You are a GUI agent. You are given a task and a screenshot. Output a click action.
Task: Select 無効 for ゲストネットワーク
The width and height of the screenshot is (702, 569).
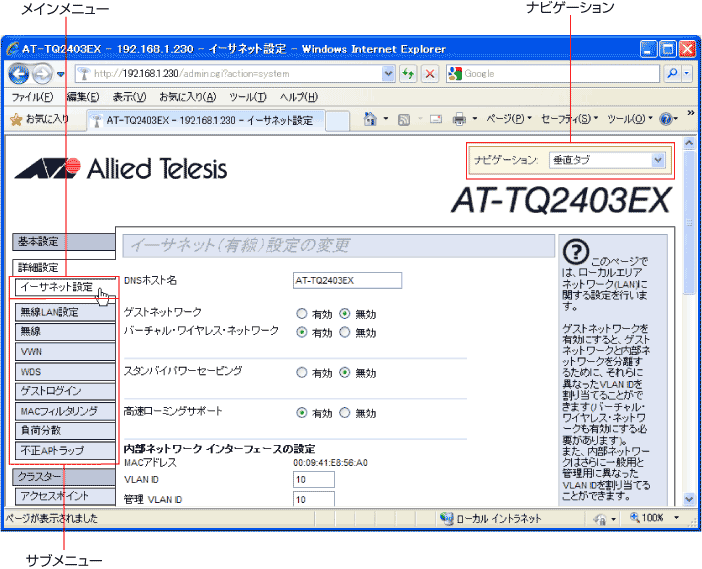344,314
